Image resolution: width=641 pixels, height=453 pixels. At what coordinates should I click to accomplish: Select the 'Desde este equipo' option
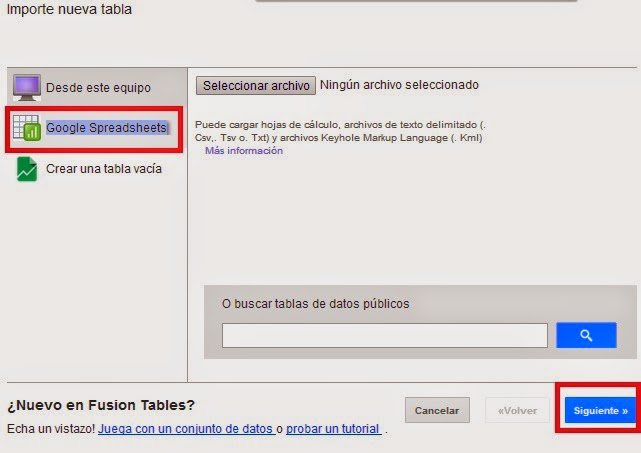point(98,87)
